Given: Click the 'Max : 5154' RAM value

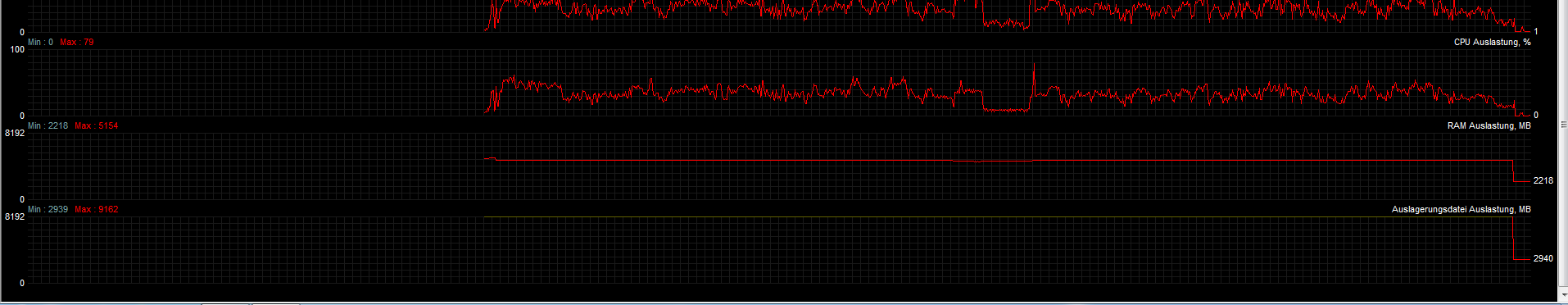Looking at the screenshot, I should 96,125.
